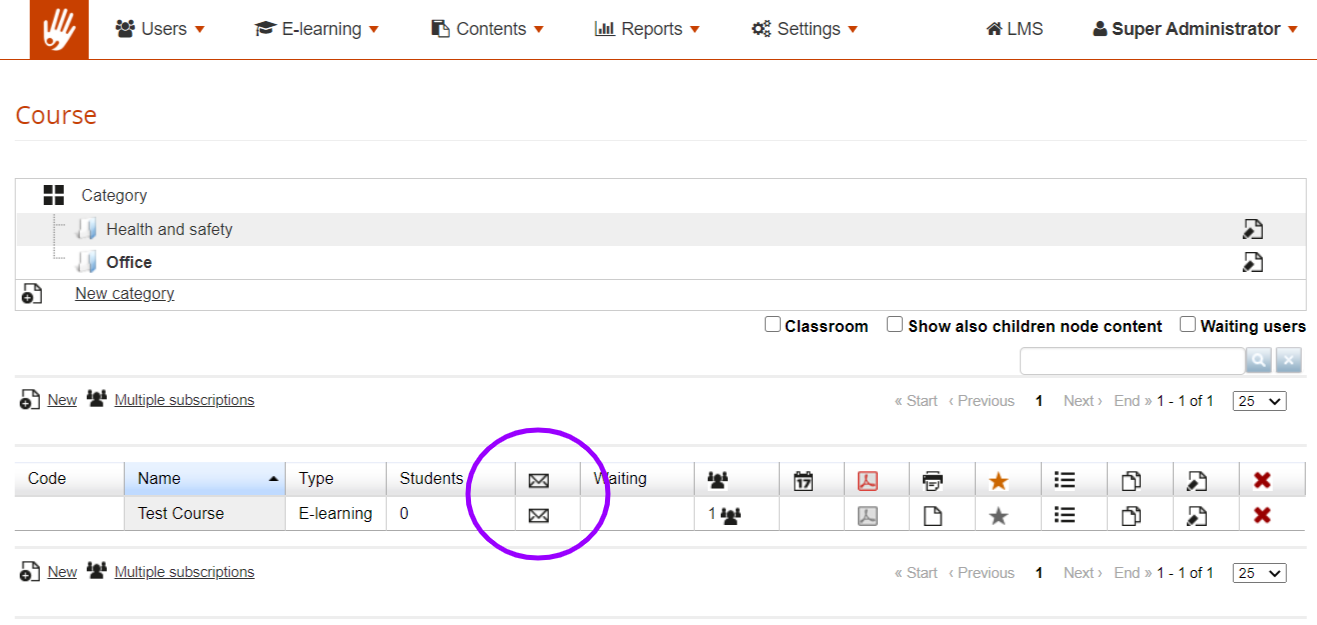The height and width of the screenshot is (625, 1317).
Task: Click the edit icon in Test Course row
Action: 1196,515
